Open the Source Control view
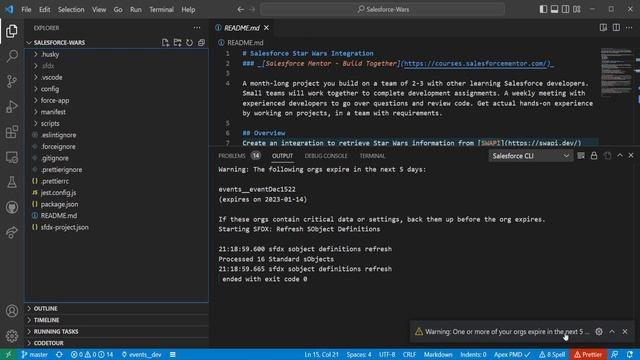Viewport: 640px width, 360px height. pyautogui.click(x=12, y=81)
